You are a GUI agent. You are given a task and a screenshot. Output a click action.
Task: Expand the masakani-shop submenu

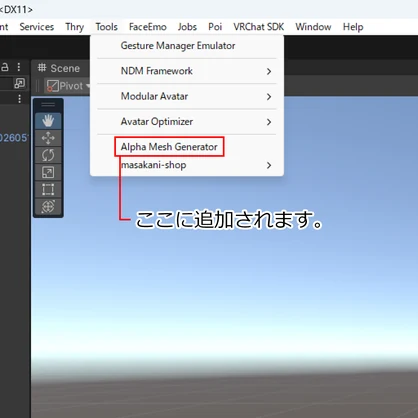point(187,165)
